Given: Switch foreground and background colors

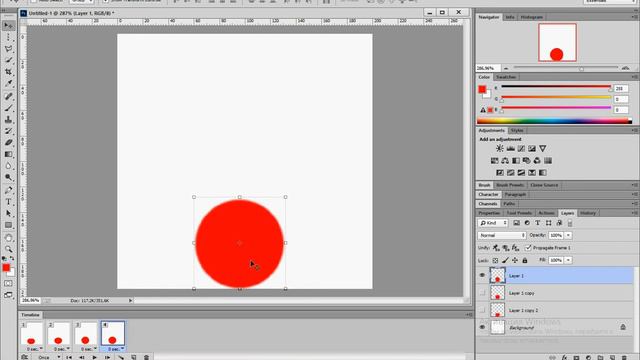Looking at the screenshot, I should (x=12, y=259).
